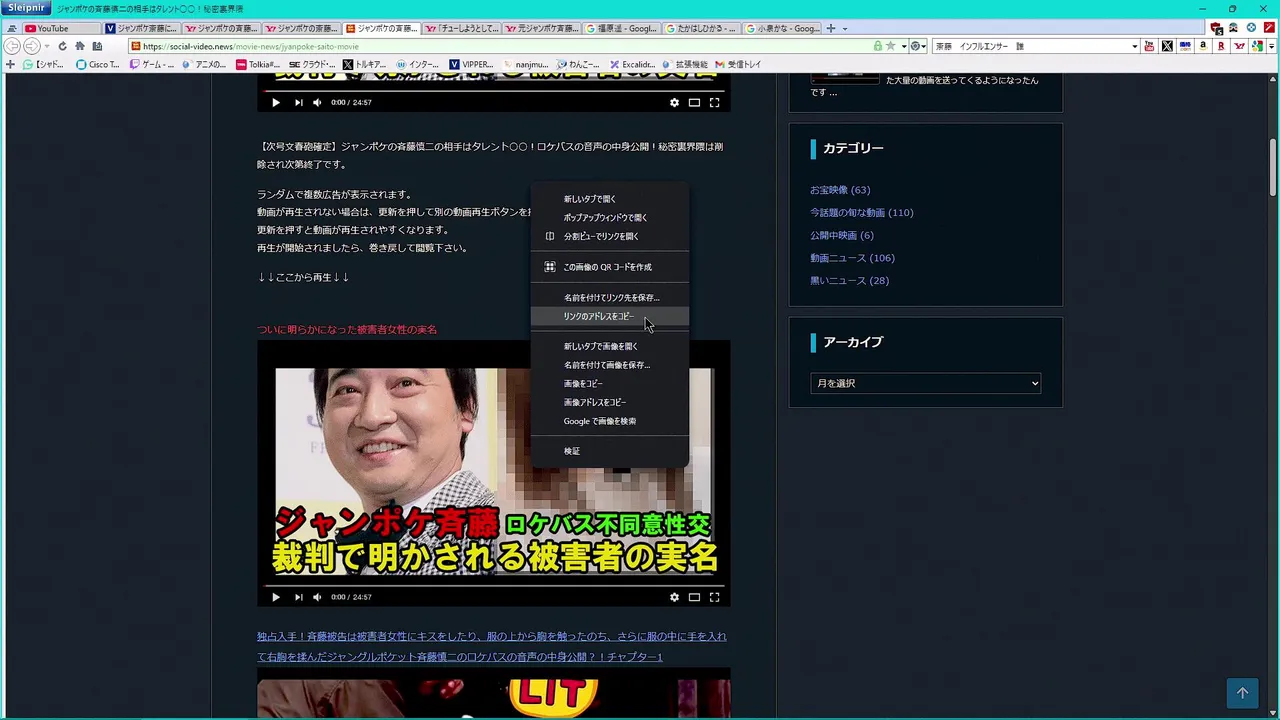Click the browser forward arrow

click(31, 46)
